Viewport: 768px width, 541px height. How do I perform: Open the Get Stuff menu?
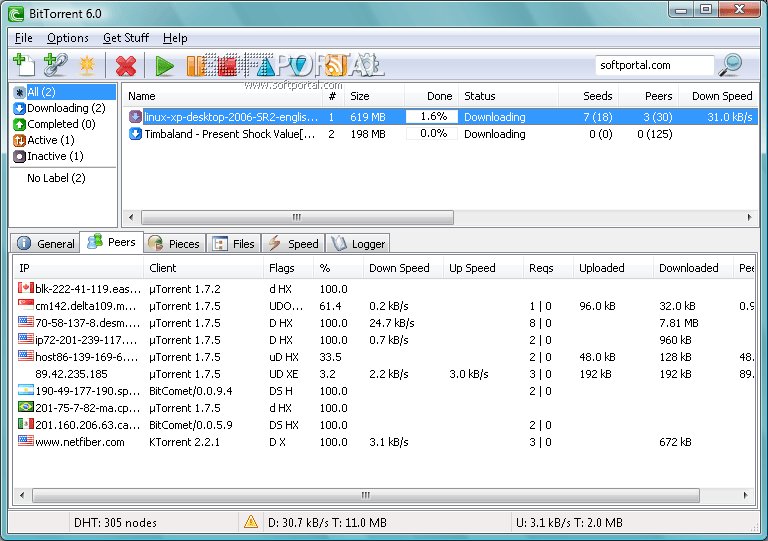[x=126, y=38]
